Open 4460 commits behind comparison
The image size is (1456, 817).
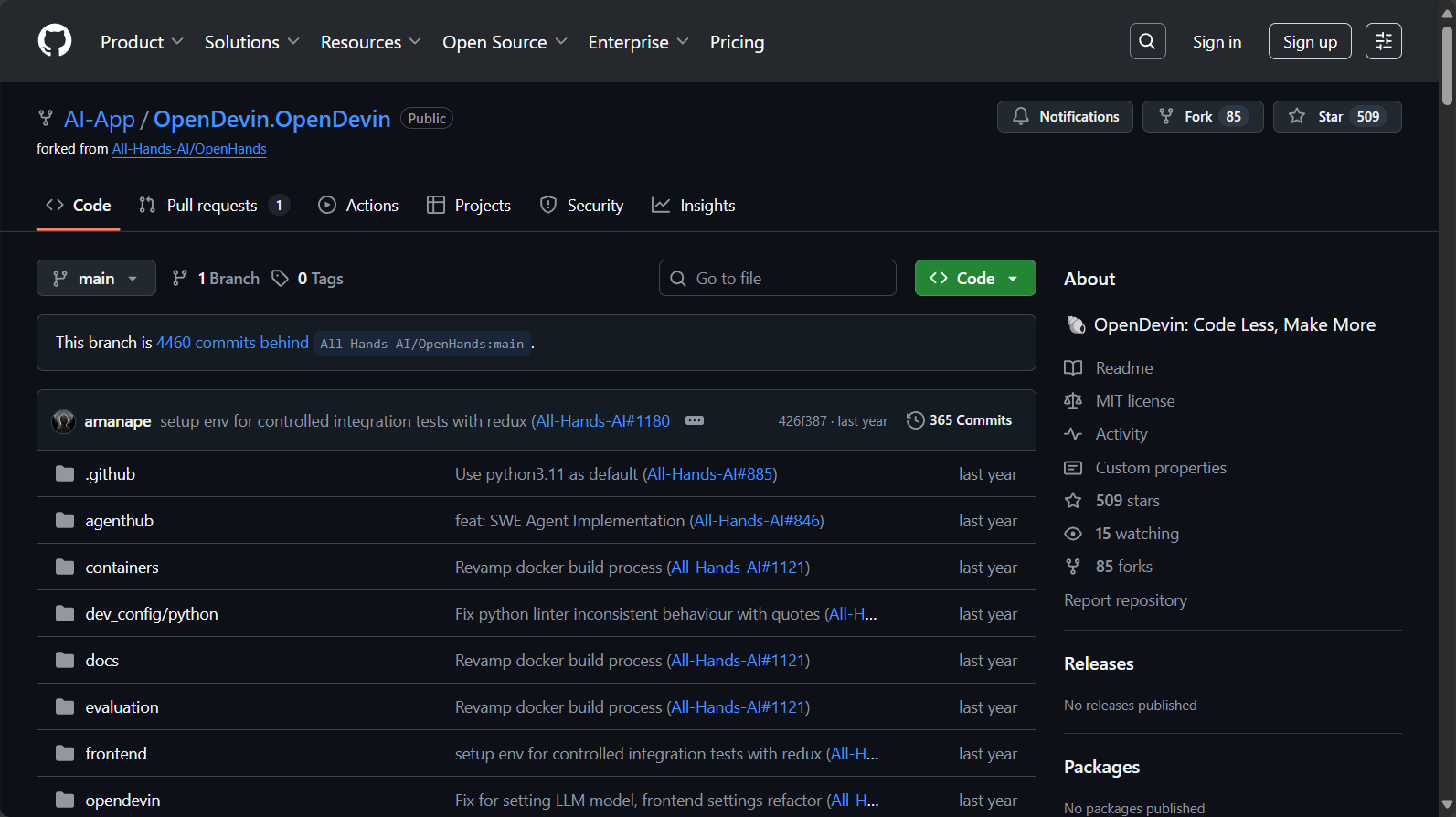click(x=232, y=343)
